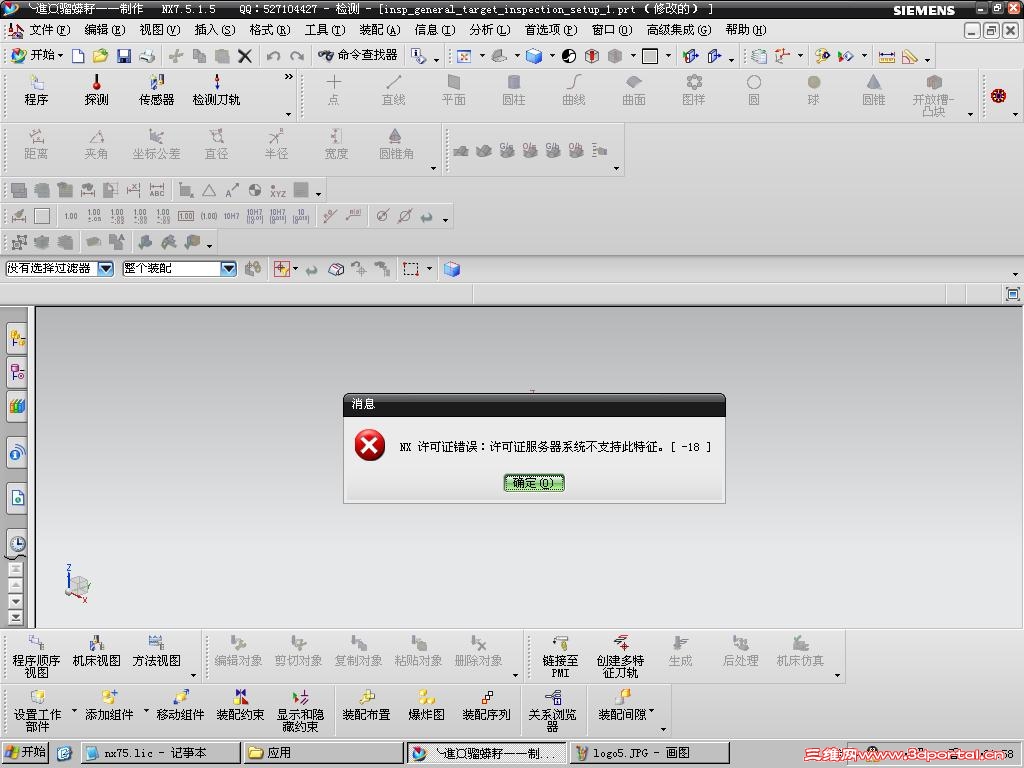Viewport: 1024px width, 768px height.
Task: Click the 爆炸图 exploded view button
Action: pyautogui.click(x=426, y=706)
